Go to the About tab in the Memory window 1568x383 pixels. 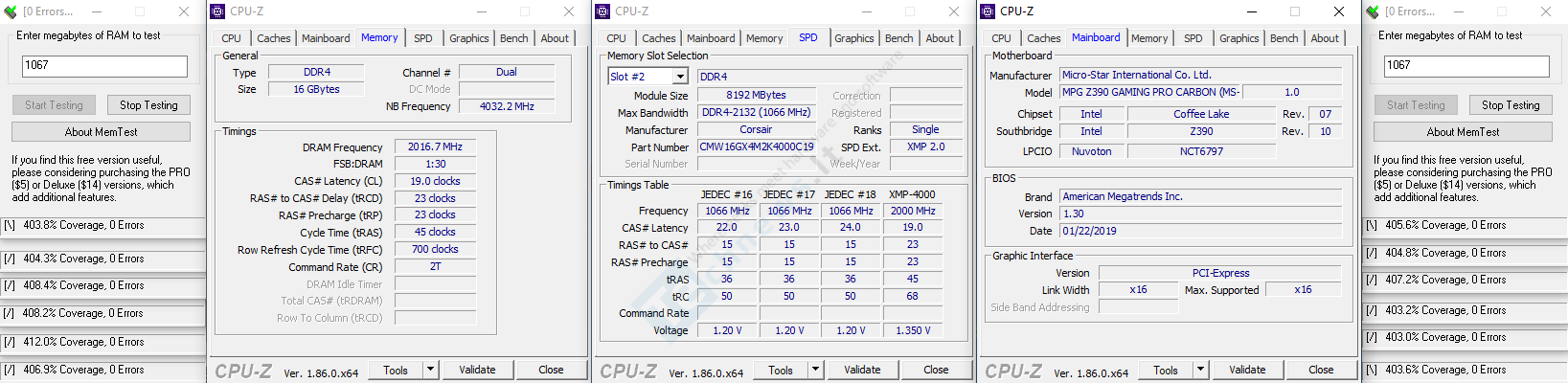tap(555, 38)
